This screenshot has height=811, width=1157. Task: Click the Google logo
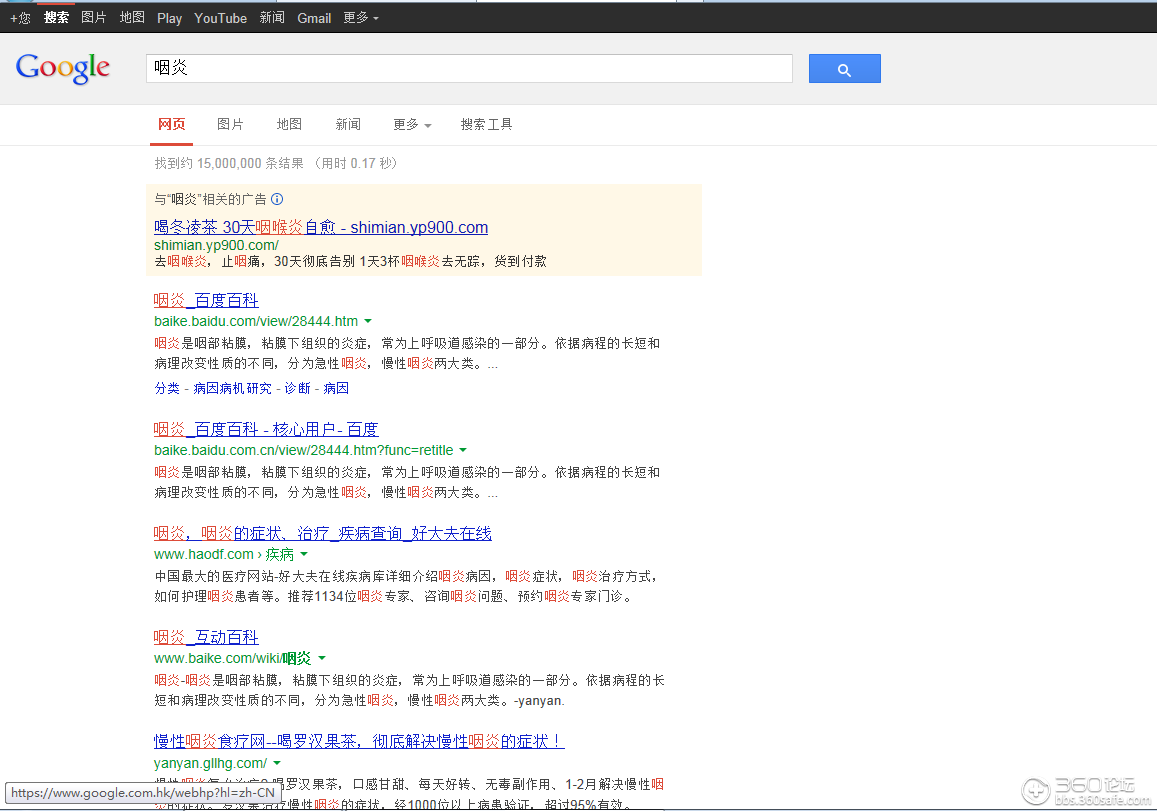pos(62,68)
